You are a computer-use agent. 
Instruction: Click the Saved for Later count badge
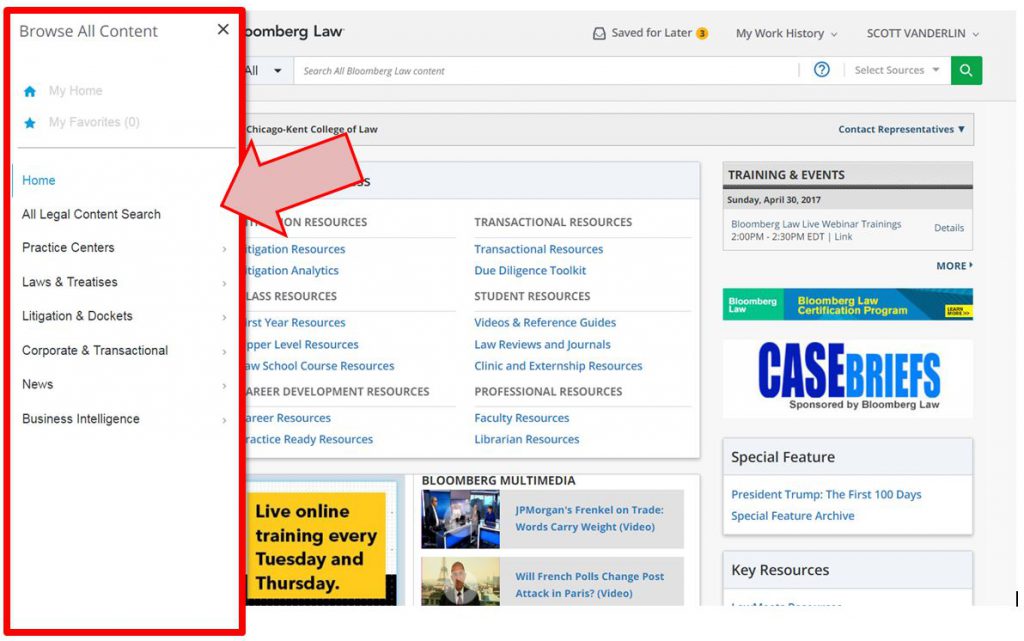(x=702, y=33)
